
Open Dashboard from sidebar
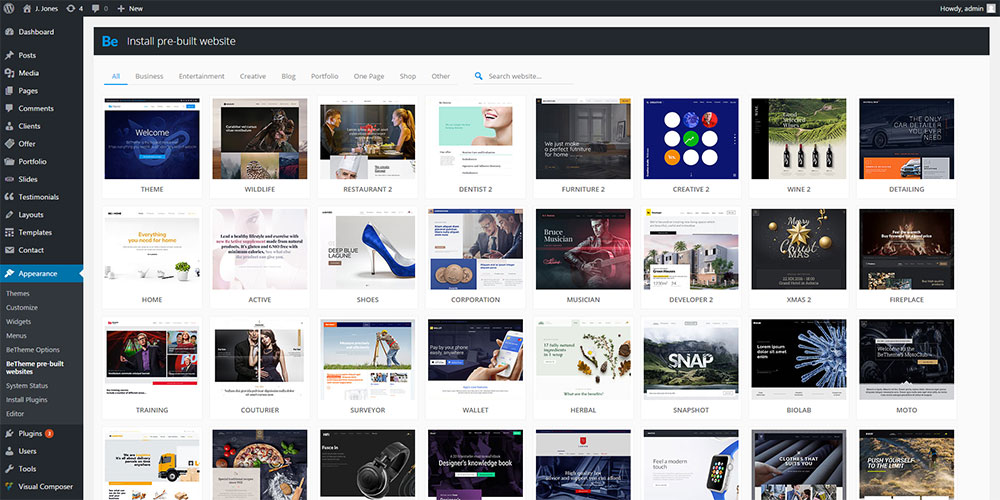(35, 32)
